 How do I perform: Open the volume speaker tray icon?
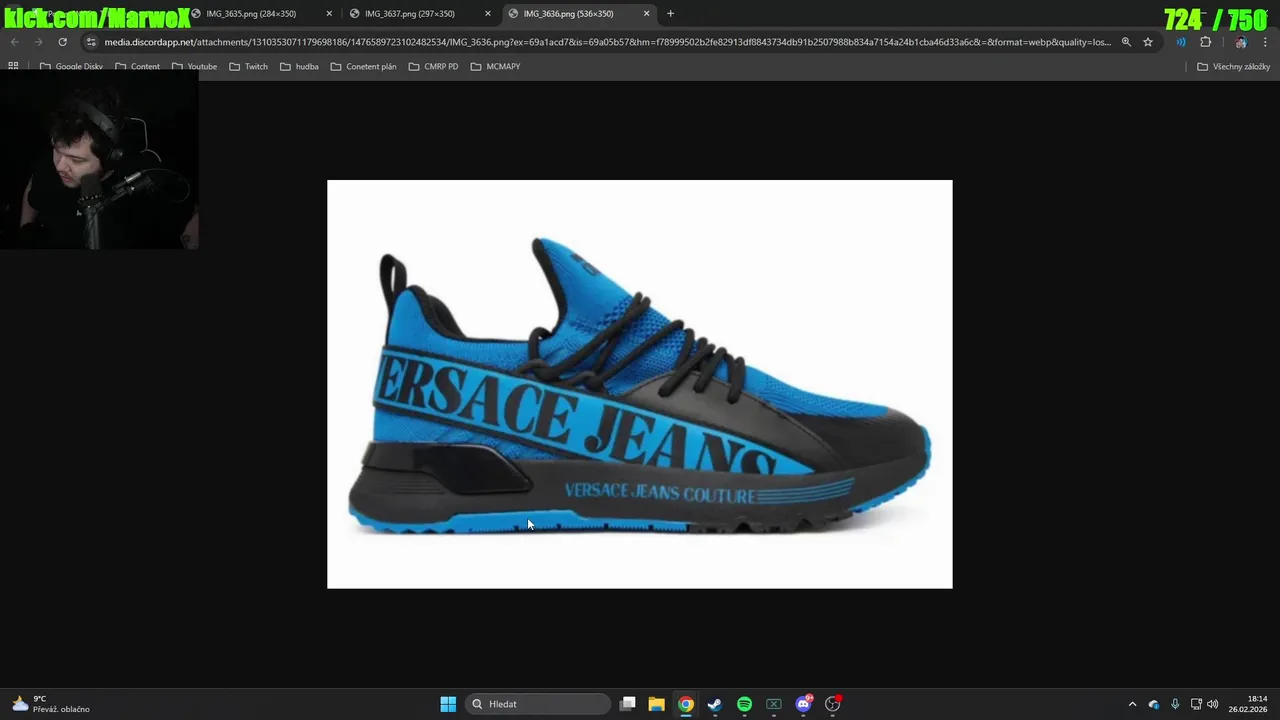click(x=1213, y=704)
